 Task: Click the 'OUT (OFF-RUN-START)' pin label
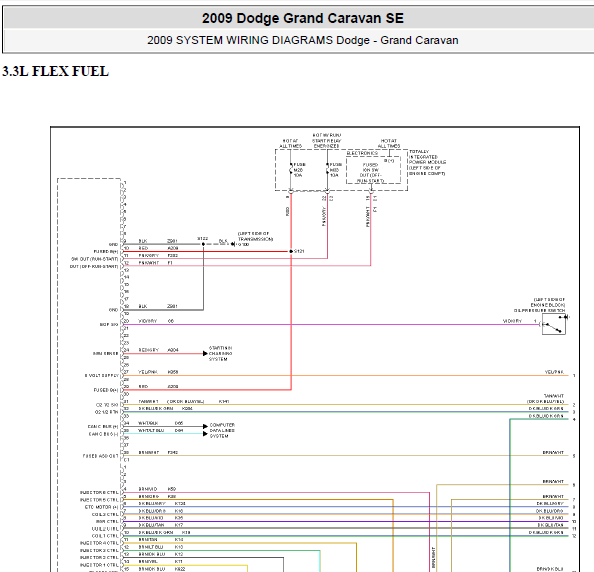point(94,266)
